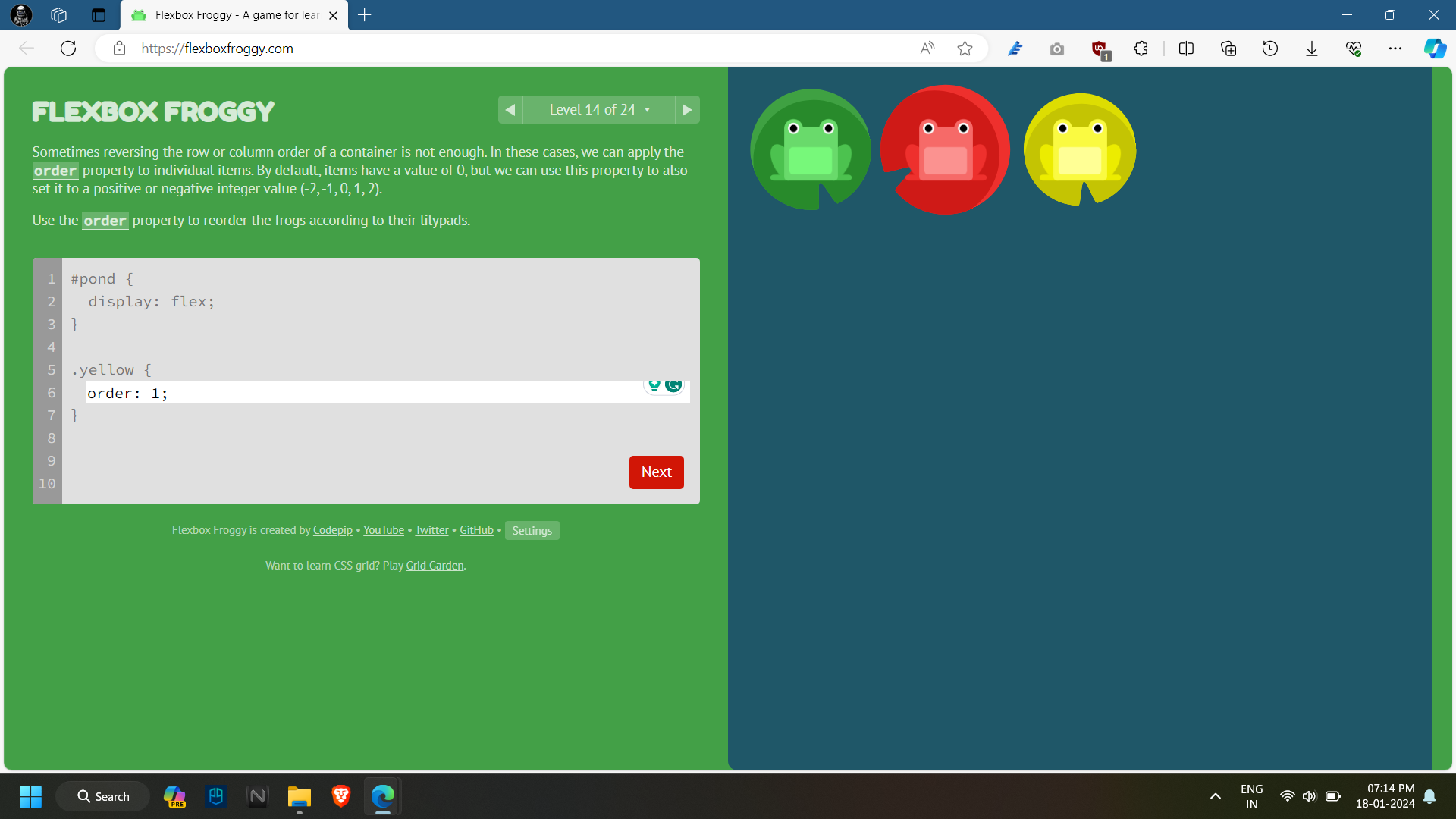Select the Flexbox Froggy browser tab
This screenshot has width=1456, height=819.
click(x=235, y=15)
